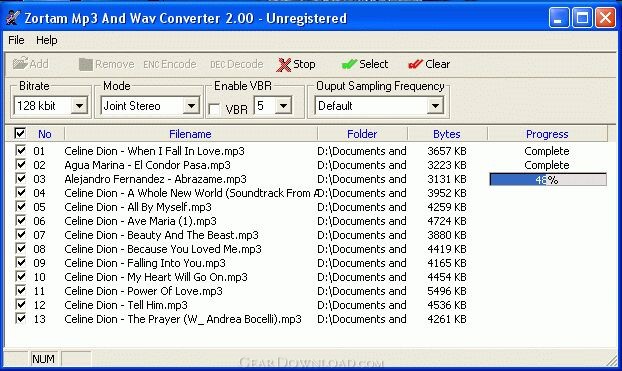Click the NUM indicator in status bar
Screen dimensions: 622x371
tap(43, 359)
